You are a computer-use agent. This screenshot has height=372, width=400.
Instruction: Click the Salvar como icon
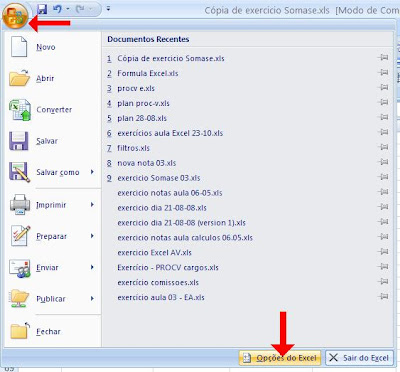19,172
